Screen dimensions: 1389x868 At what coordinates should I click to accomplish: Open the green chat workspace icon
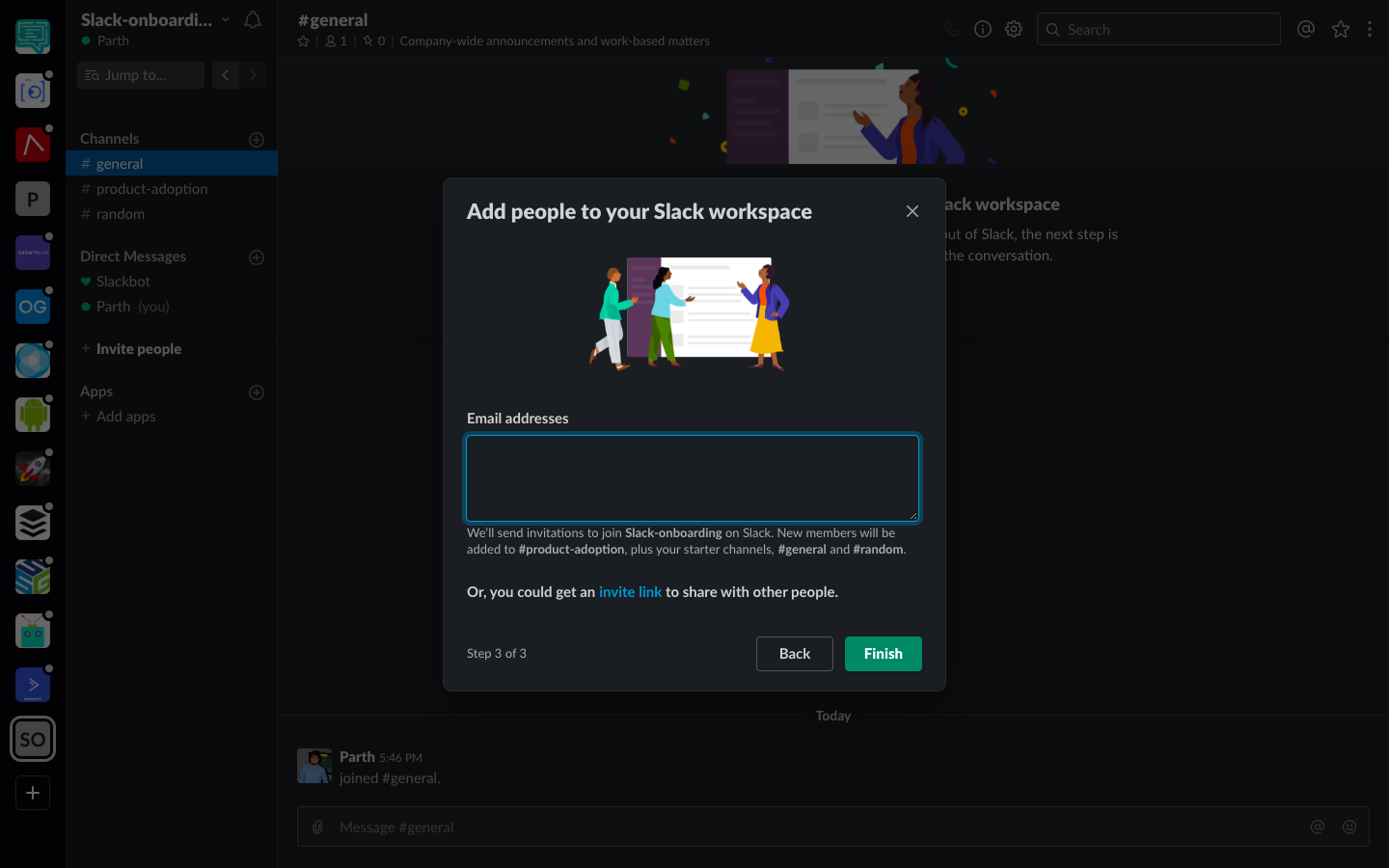coord(33,37)
